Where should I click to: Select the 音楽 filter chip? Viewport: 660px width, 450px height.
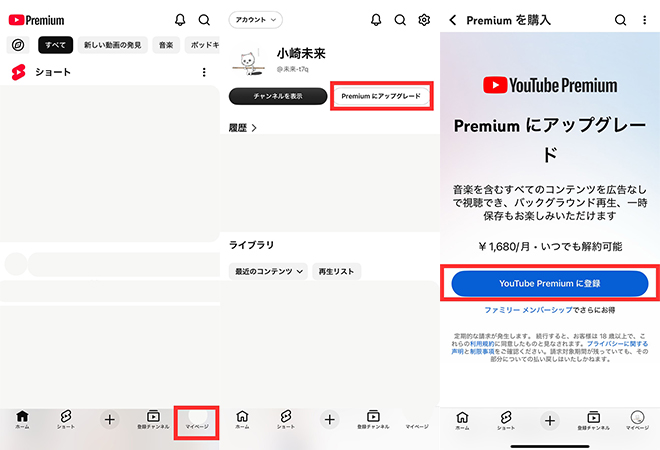pos(166,45)
